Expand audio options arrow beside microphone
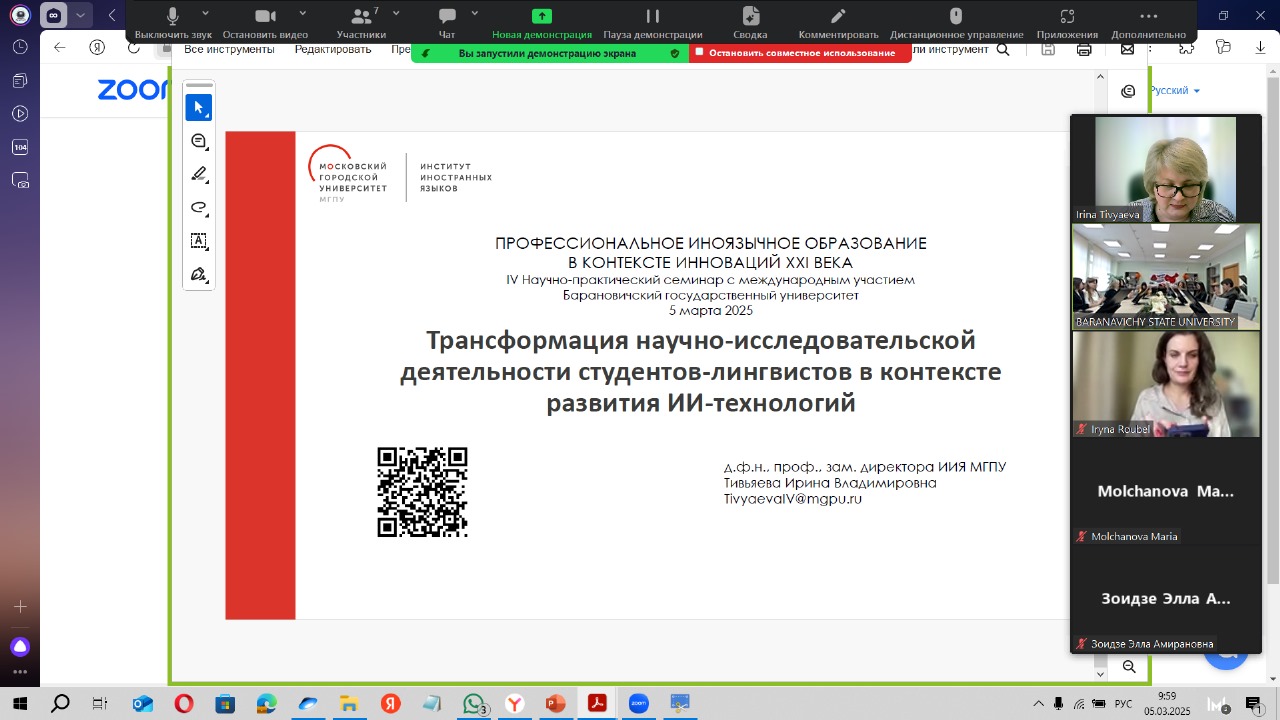The height and width of the screenshot is (720, 1280). (205, 13)
